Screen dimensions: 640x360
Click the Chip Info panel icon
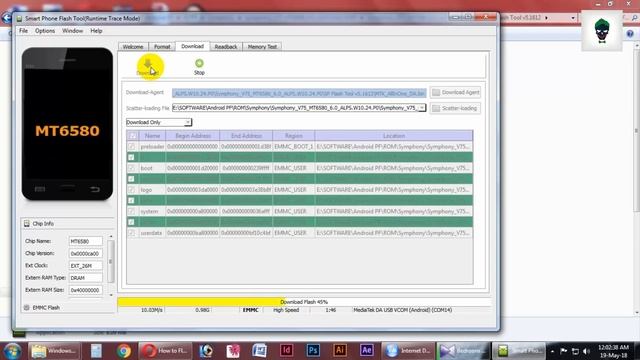[27, 223]
